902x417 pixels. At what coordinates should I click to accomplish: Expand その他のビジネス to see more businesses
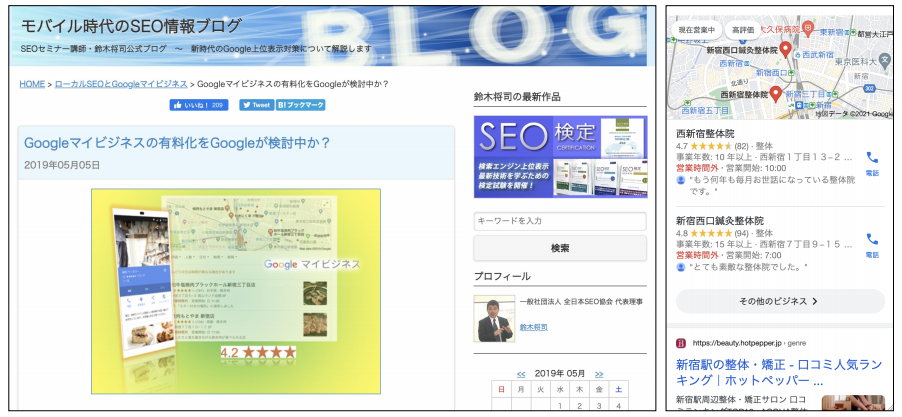click(779, 301)
